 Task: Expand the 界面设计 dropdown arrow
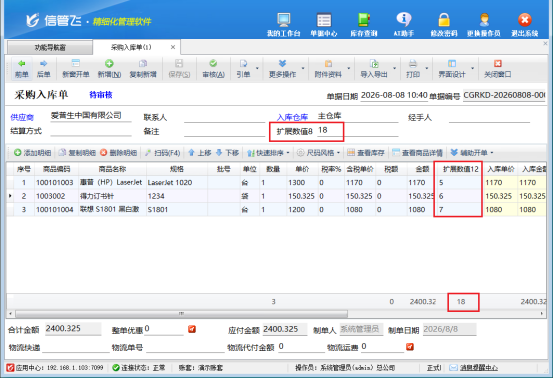click(472, 68)
